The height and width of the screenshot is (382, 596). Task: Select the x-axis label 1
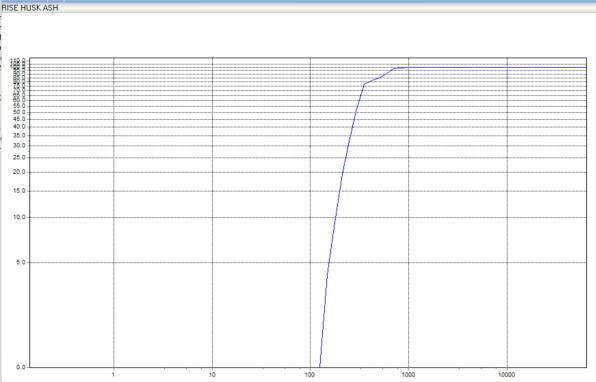[113, 375]
